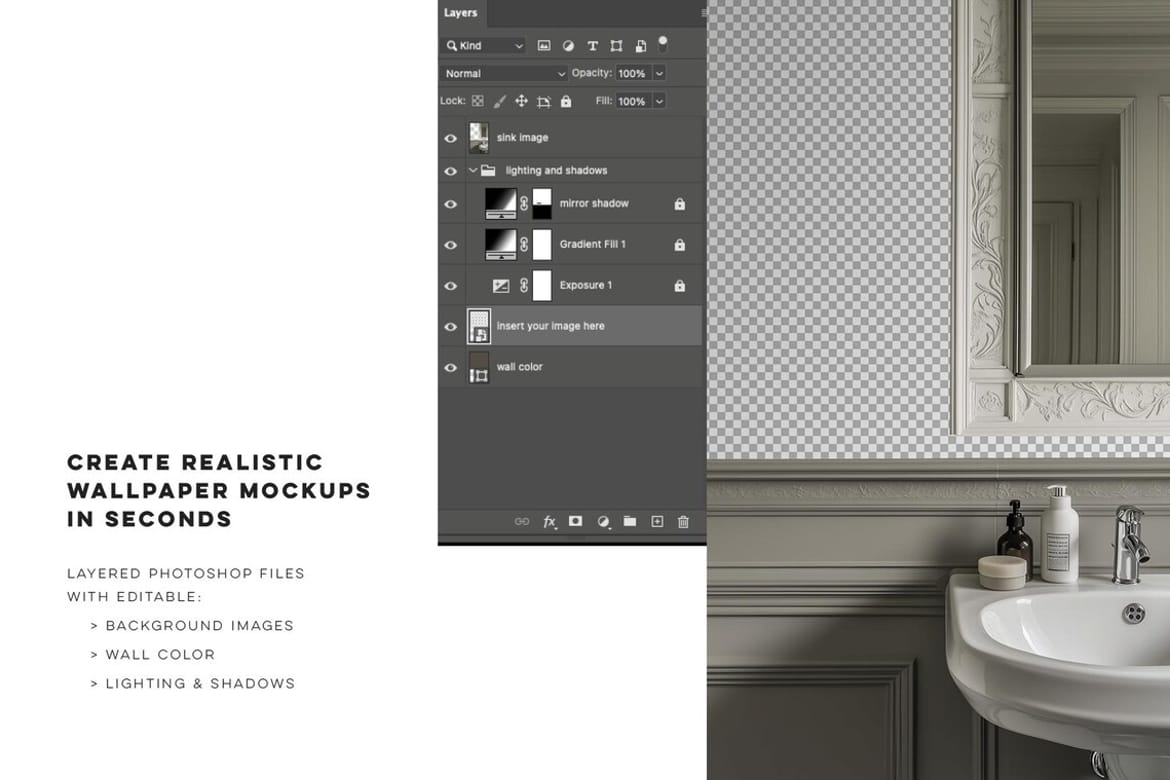The width and height of the screenshot is (1170, 780).
Task: Select the wall color layer name
Action: coord(519,366)
